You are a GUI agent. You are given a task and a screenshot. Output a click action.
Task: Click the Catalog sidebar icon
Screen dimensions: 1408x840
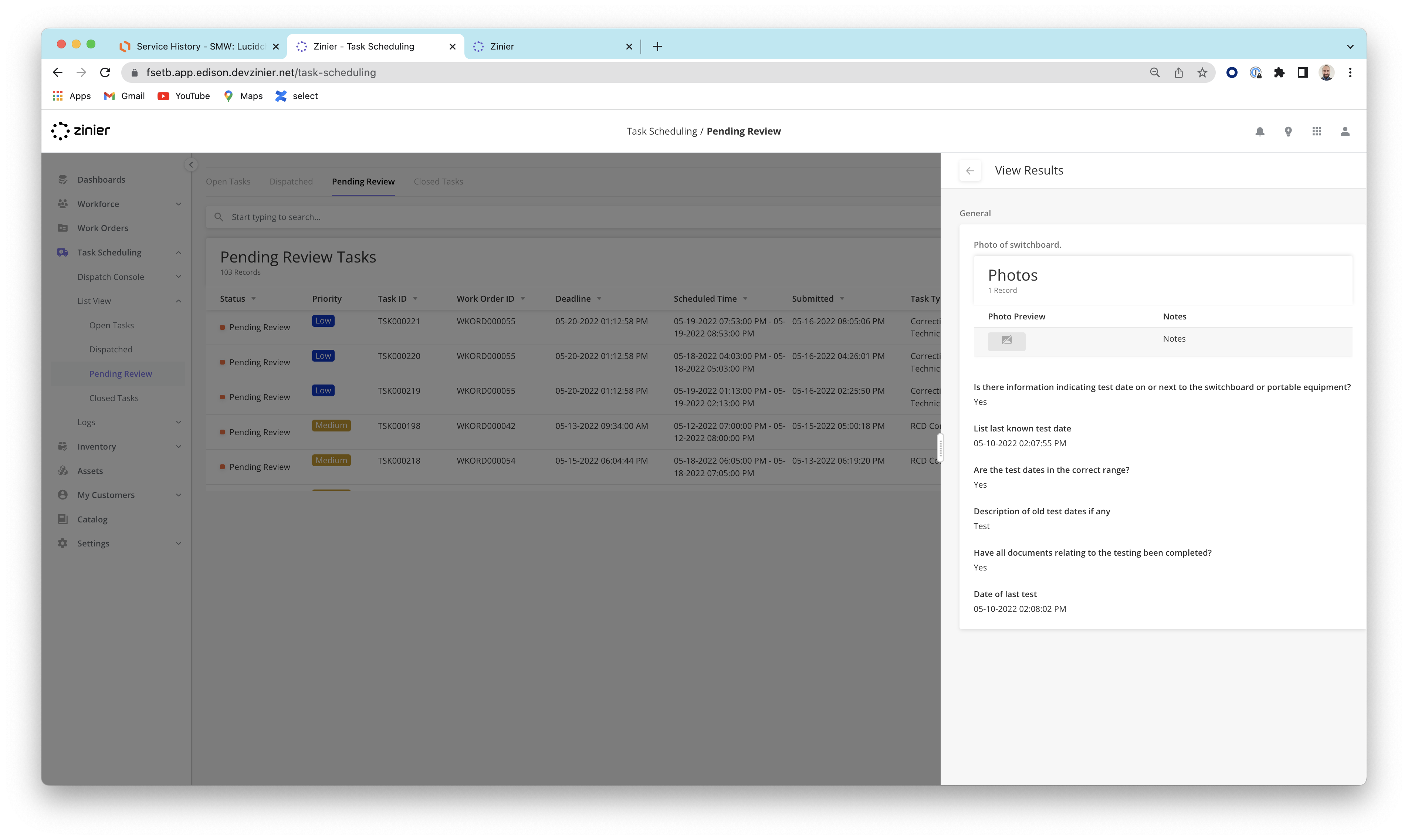click(63, 519)
